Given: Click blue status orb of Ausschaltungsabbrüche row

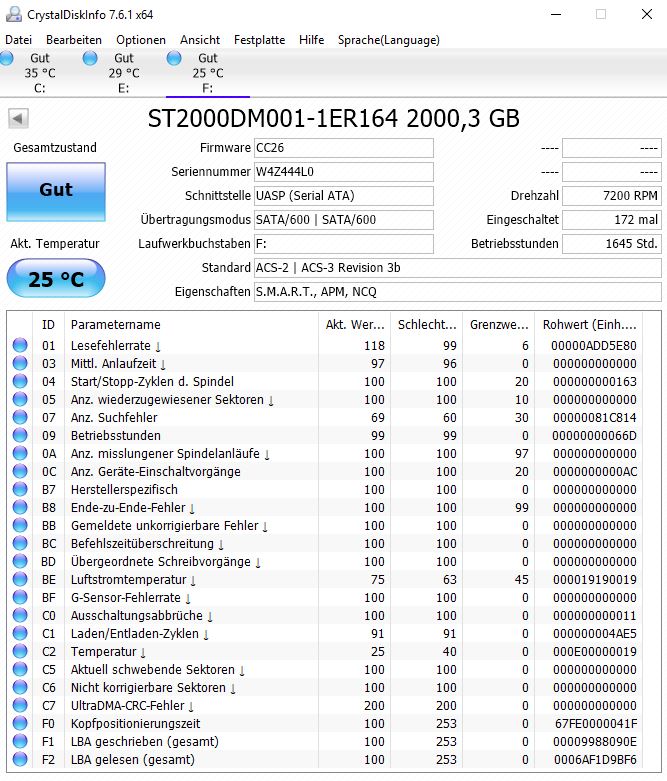Looking at the screenshot, I should pyautogui.click(x=20, y=615).
